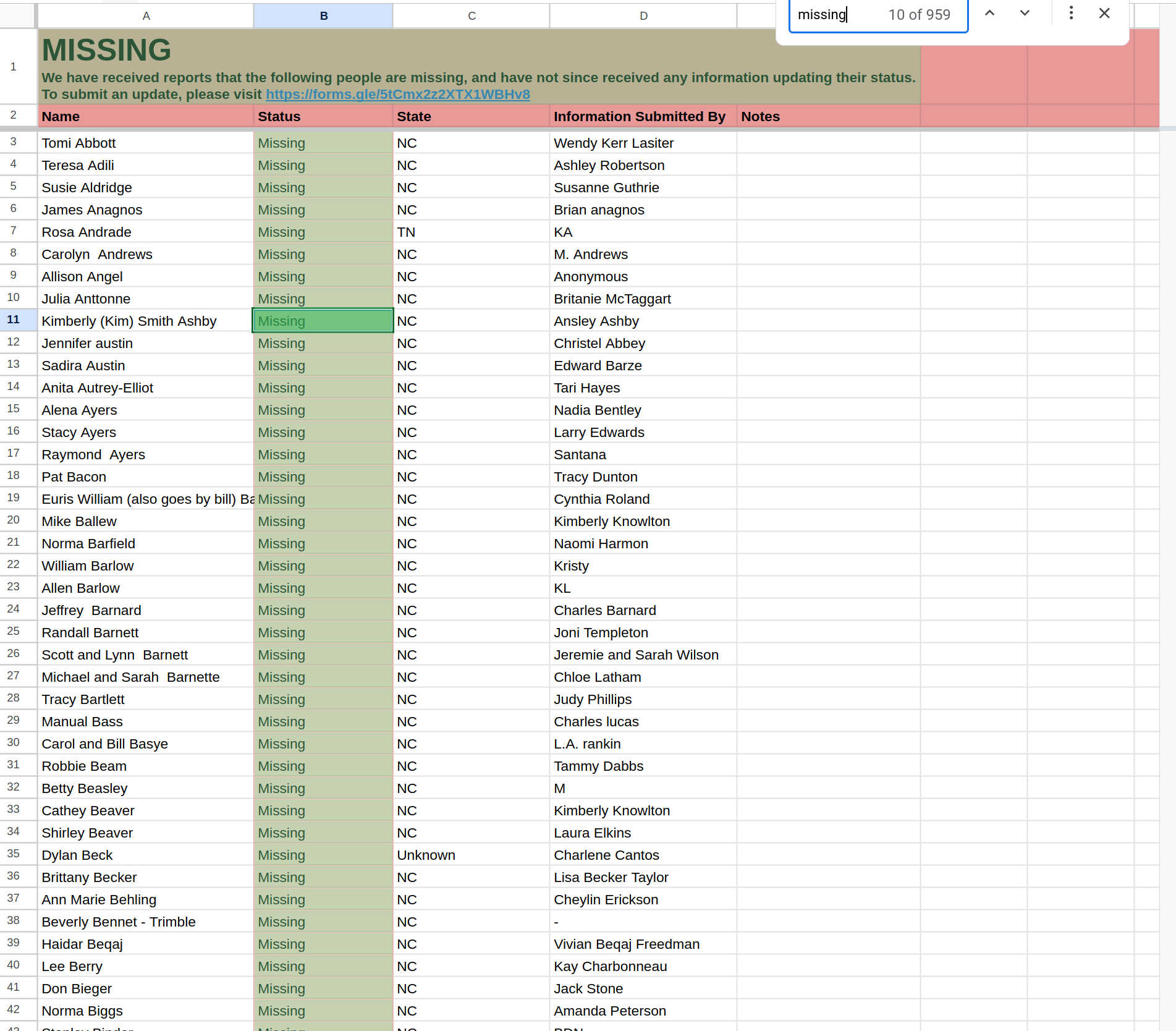
Task: Select the 'Charles Barnard' cell
Action: [x=643, y=610]
